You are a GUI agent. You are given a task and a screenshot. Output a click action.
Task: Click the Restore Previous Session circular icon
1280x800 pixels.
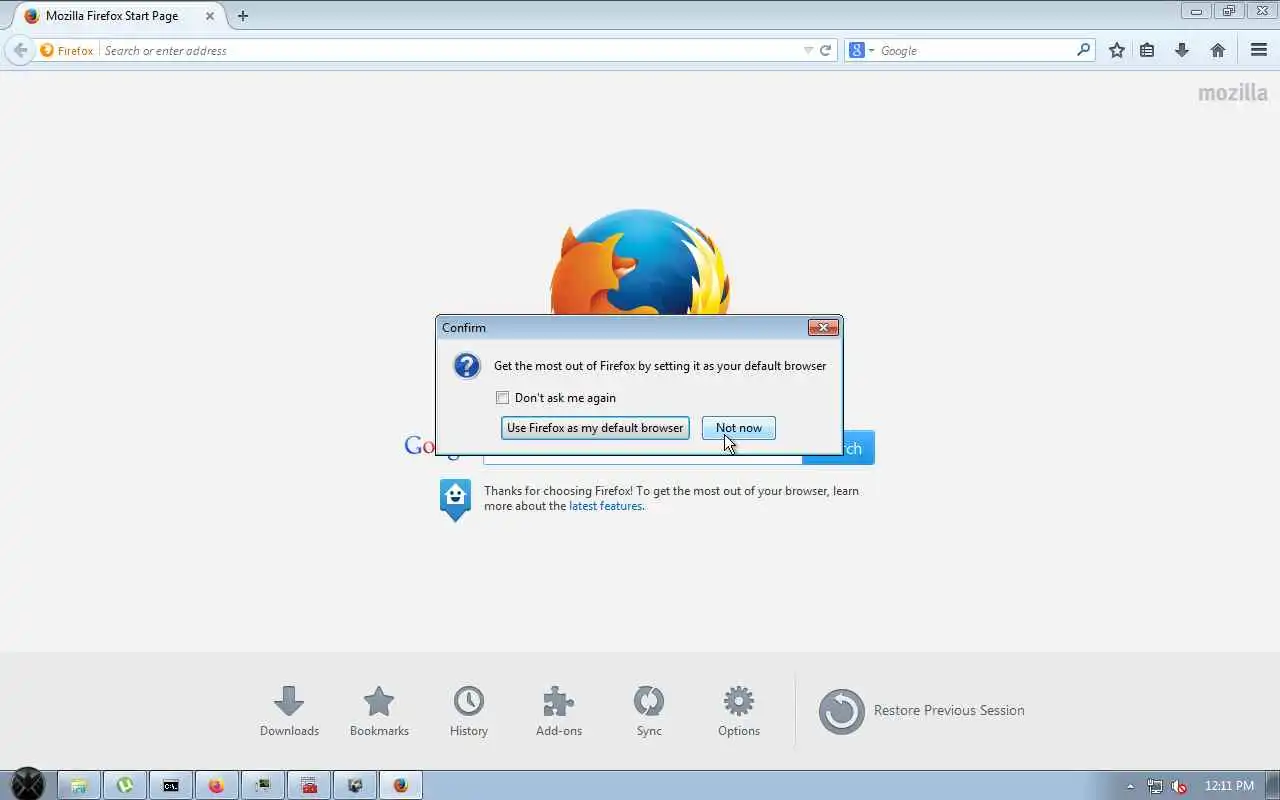click(842, 711)
